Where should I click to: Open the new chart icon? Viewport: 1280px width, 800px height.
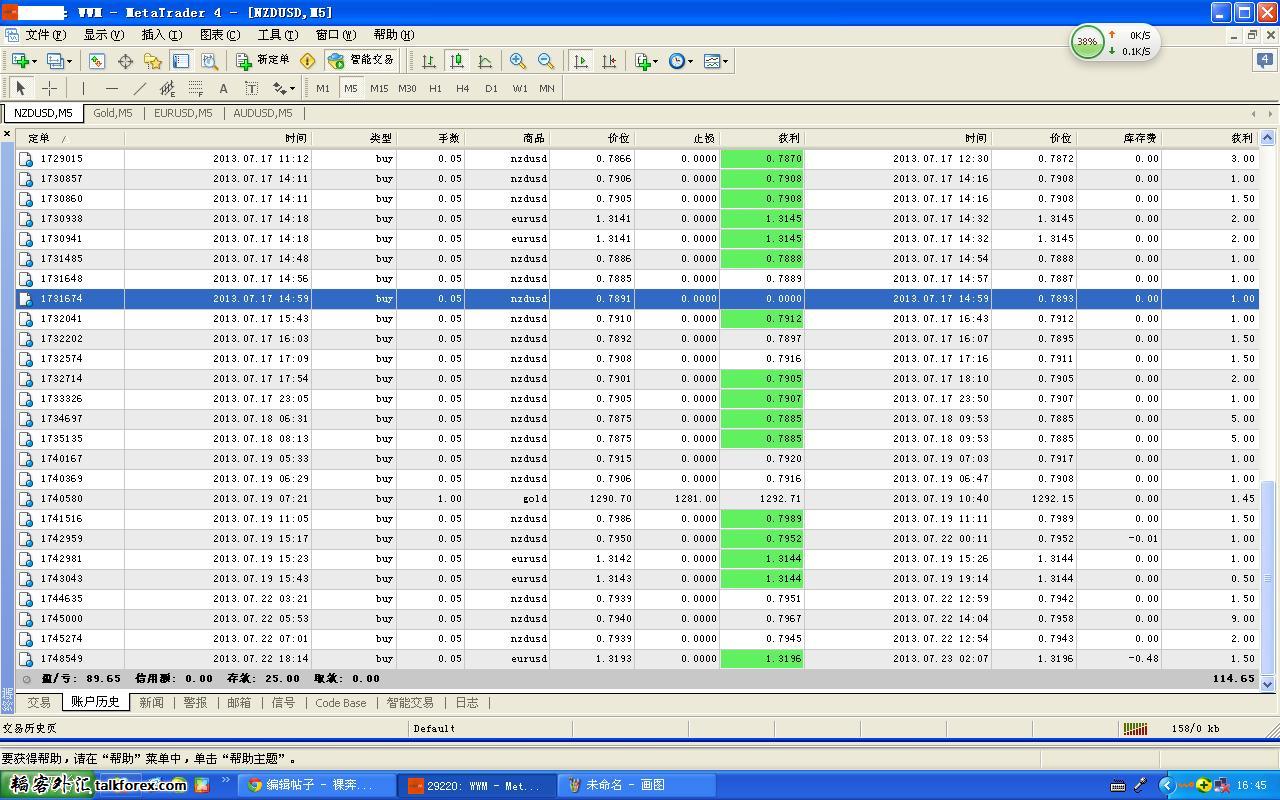point(20,61)
